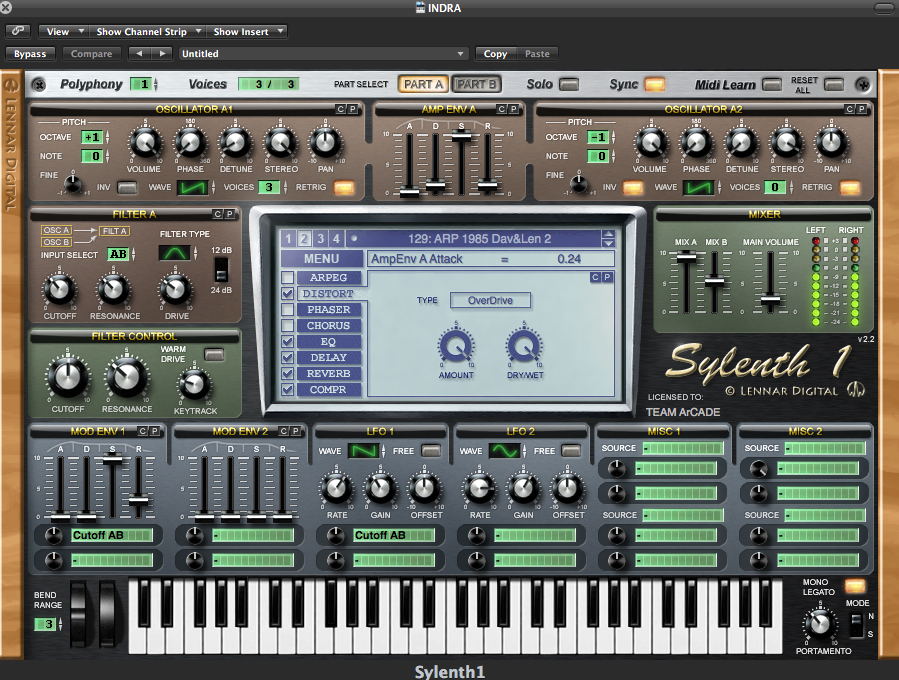Enable the Arpeg effect checkbox
The width and height of the screenshot is (899, 680).
click(288, 278)
